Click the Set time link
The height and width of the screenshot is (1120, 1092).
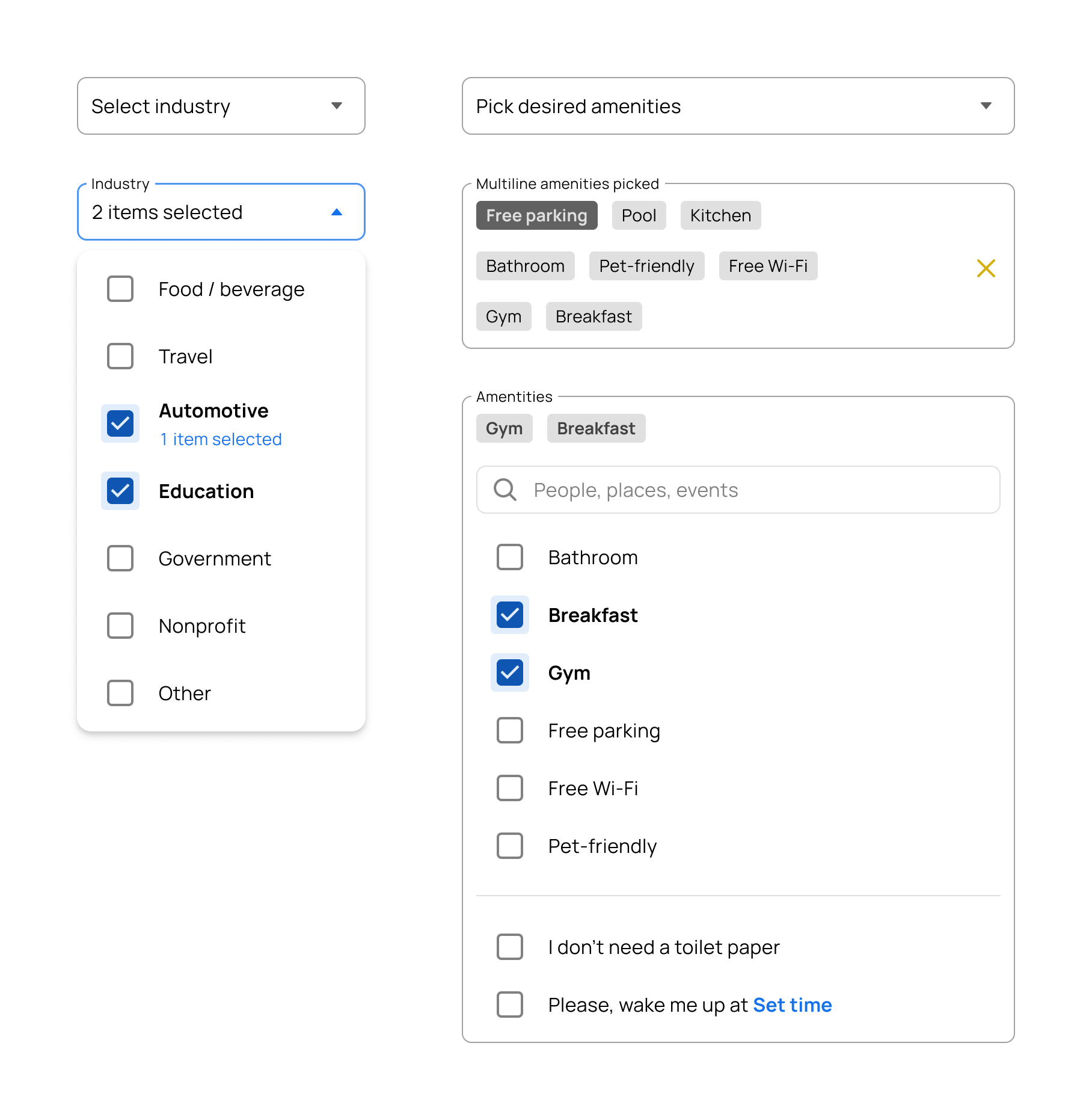[792, 1005]
